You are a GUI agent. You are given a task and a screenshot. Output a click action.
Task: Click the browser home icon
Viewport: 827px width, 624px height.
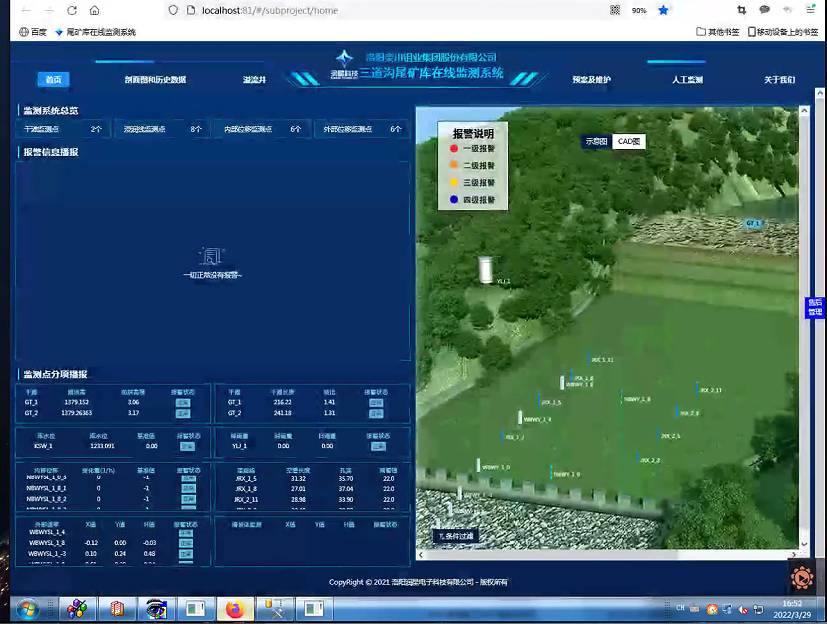pyautogui.click(x=94, y=10)
